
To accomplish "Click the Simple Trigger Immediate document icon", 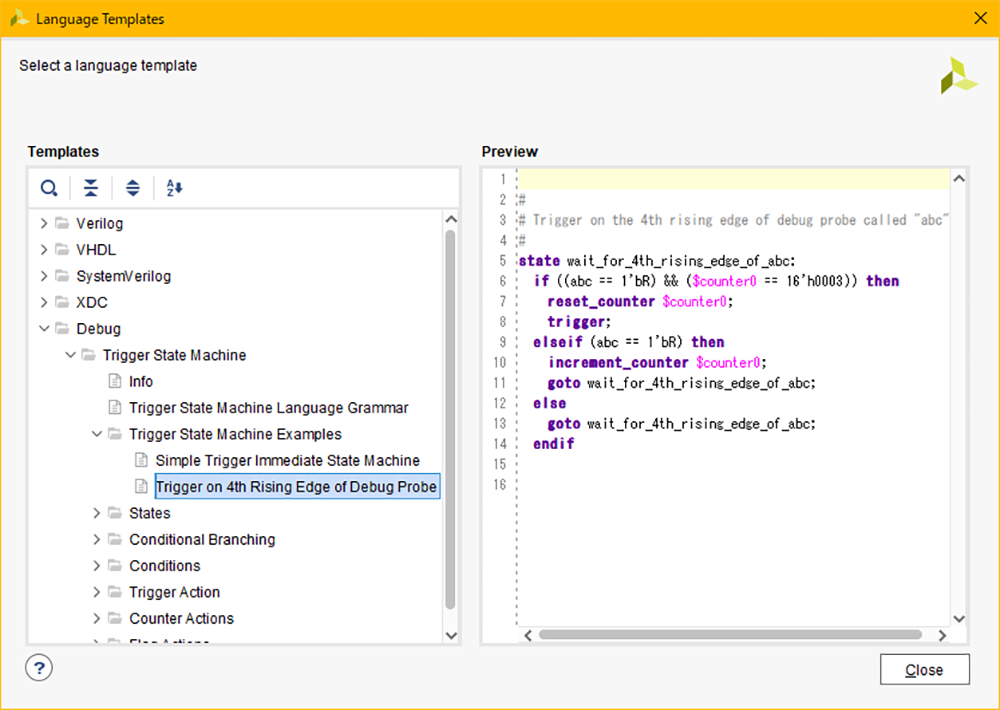I will click(141, 460).
